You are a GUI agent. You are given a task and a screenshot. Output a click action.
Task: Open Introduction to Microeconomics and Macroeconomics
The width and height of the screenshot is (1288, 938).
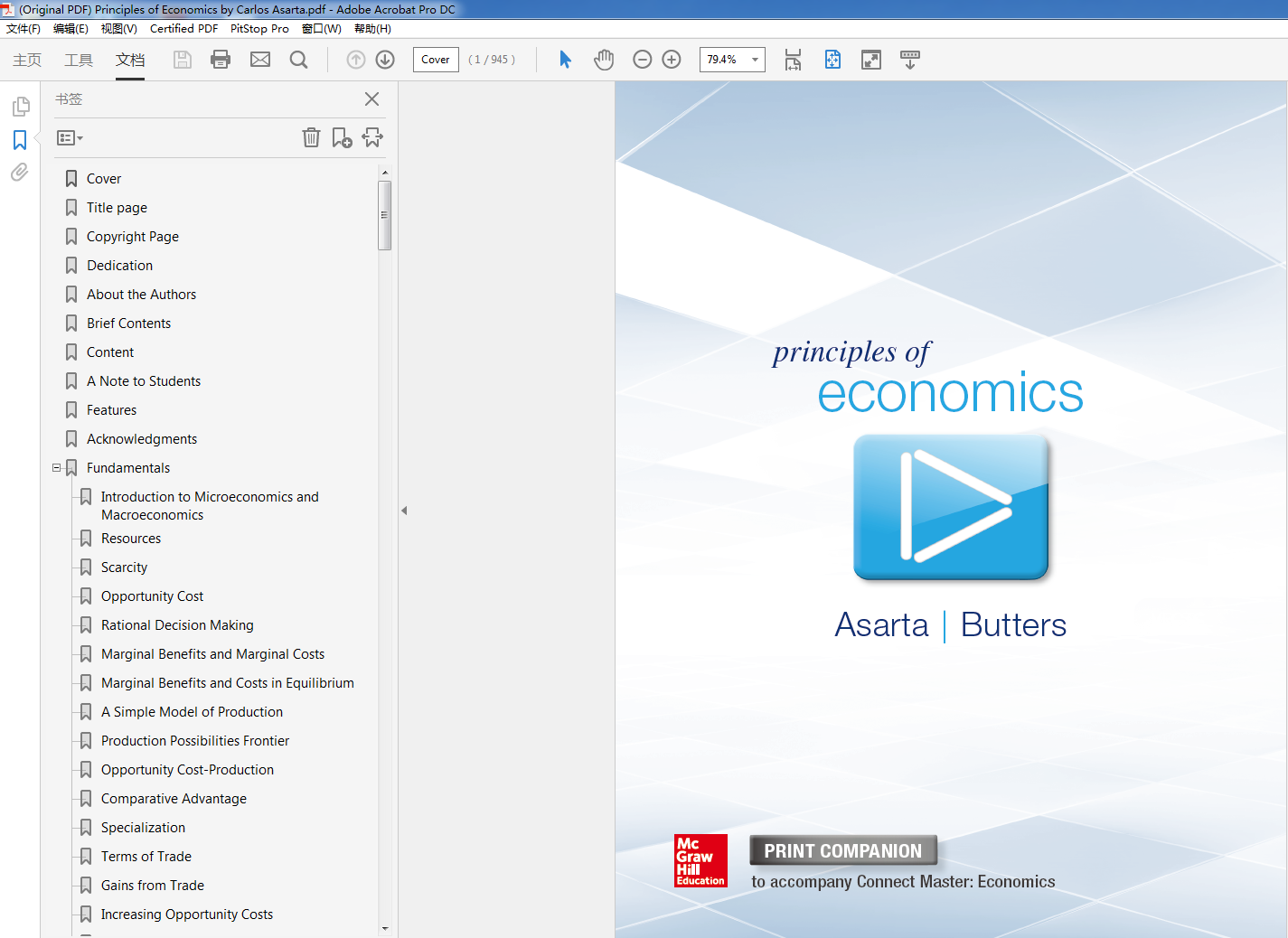210,506
